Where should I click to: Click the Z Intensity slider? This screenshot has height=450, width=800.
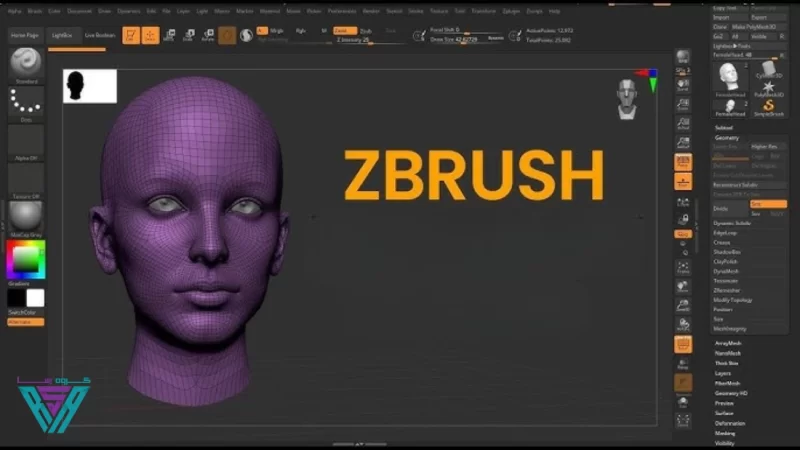click(x=370, y=40)
